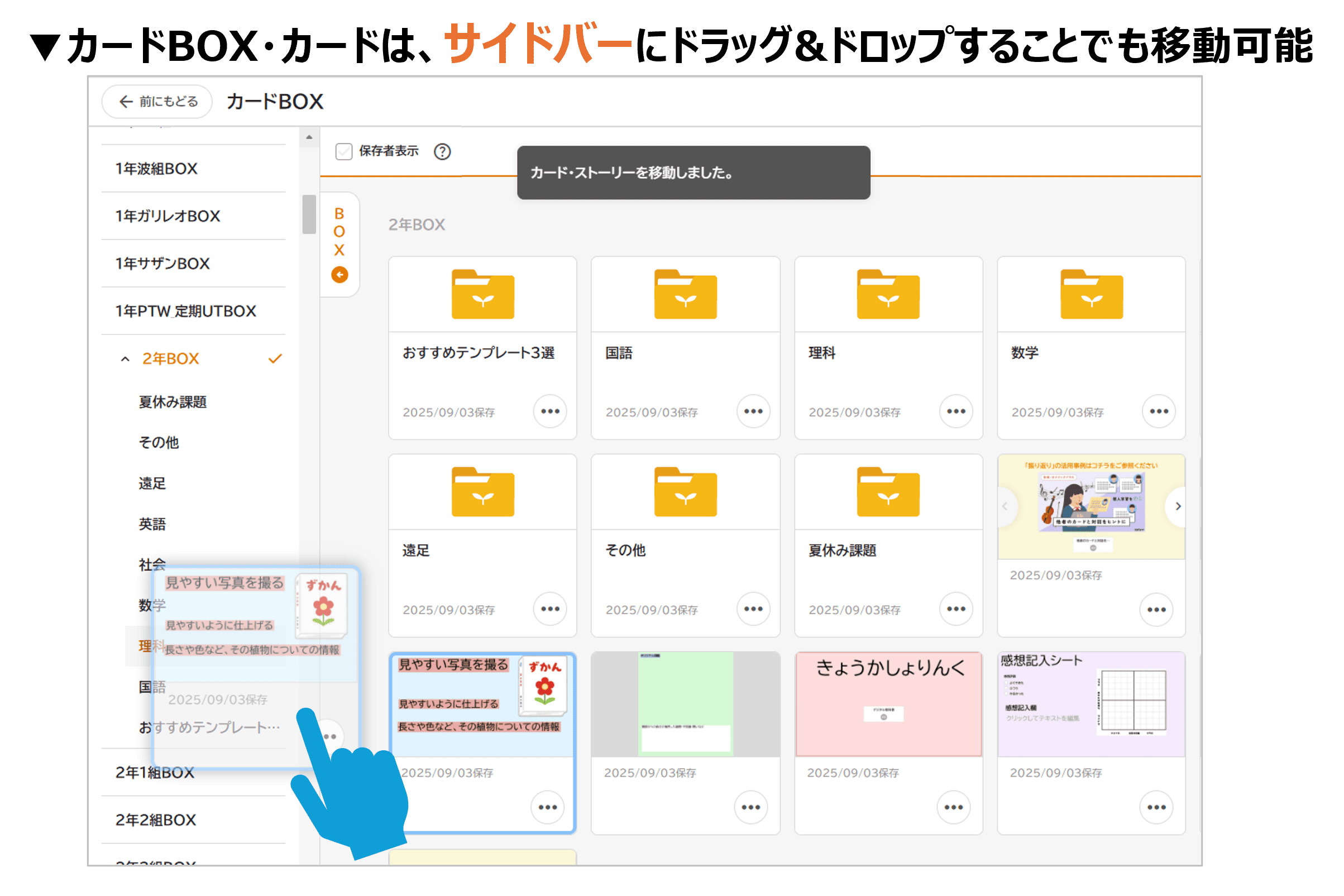Click the 前にもどる back button
This screenshot has height=896, width=1344.
coord(157,102)
